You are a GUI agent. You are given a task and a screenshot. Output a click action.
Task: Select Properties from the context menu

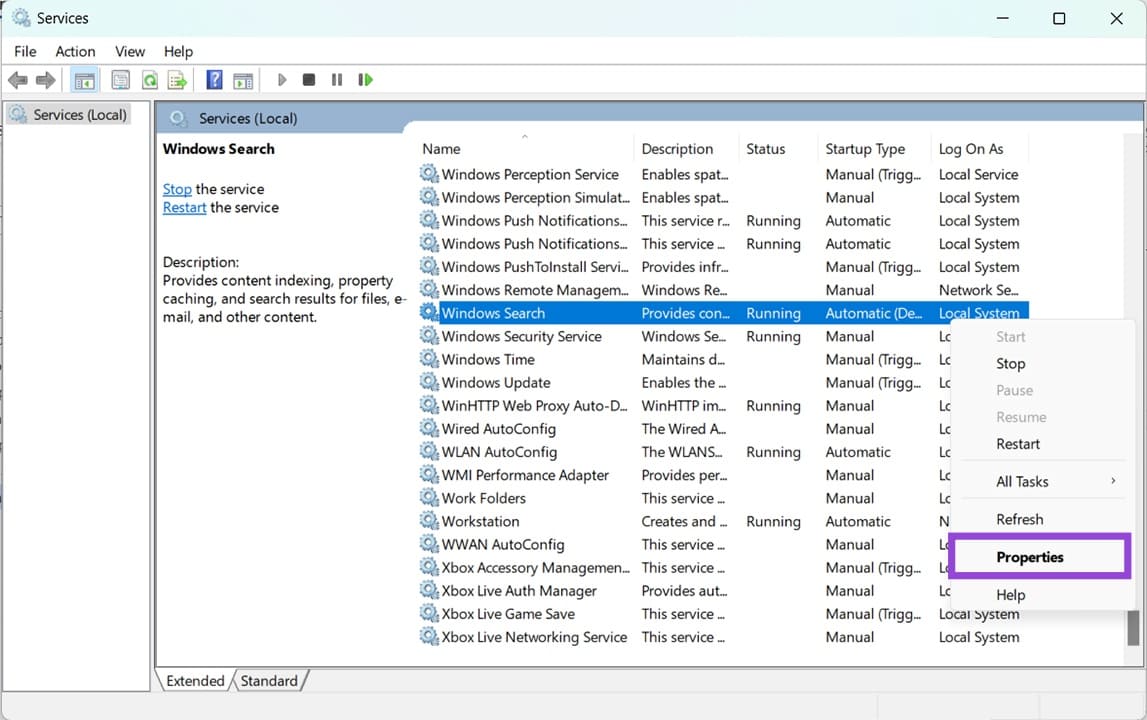1030,557
